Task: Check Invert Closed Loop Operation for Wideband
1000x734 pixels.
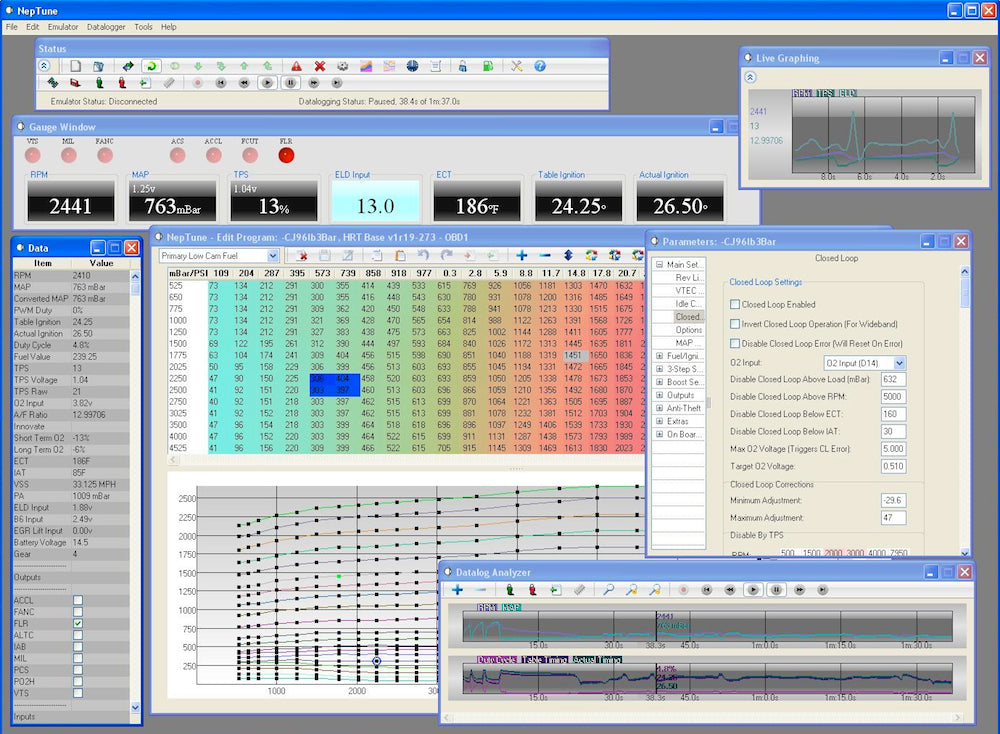Action: point(734,324)
